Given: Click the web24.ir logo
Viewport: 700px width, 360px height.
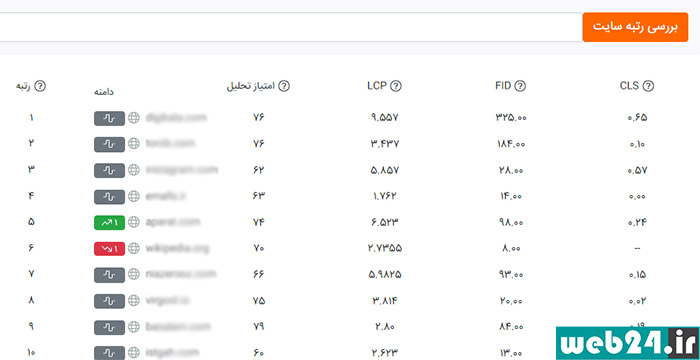Looking at the screenshot, I should click(x=628, y=343).
